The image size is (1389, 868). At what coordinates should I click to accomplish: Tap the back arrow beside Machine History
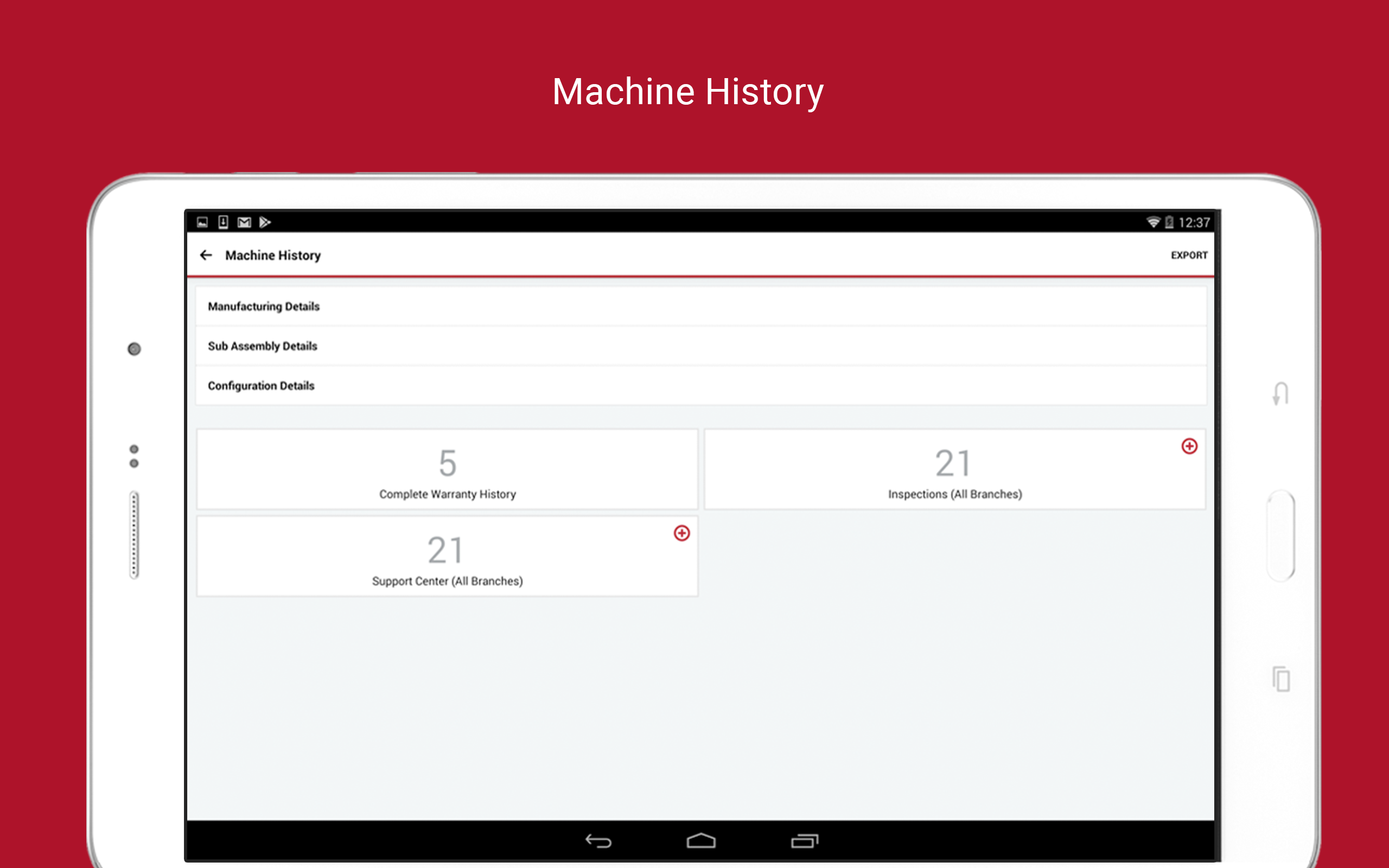(206, 255)
